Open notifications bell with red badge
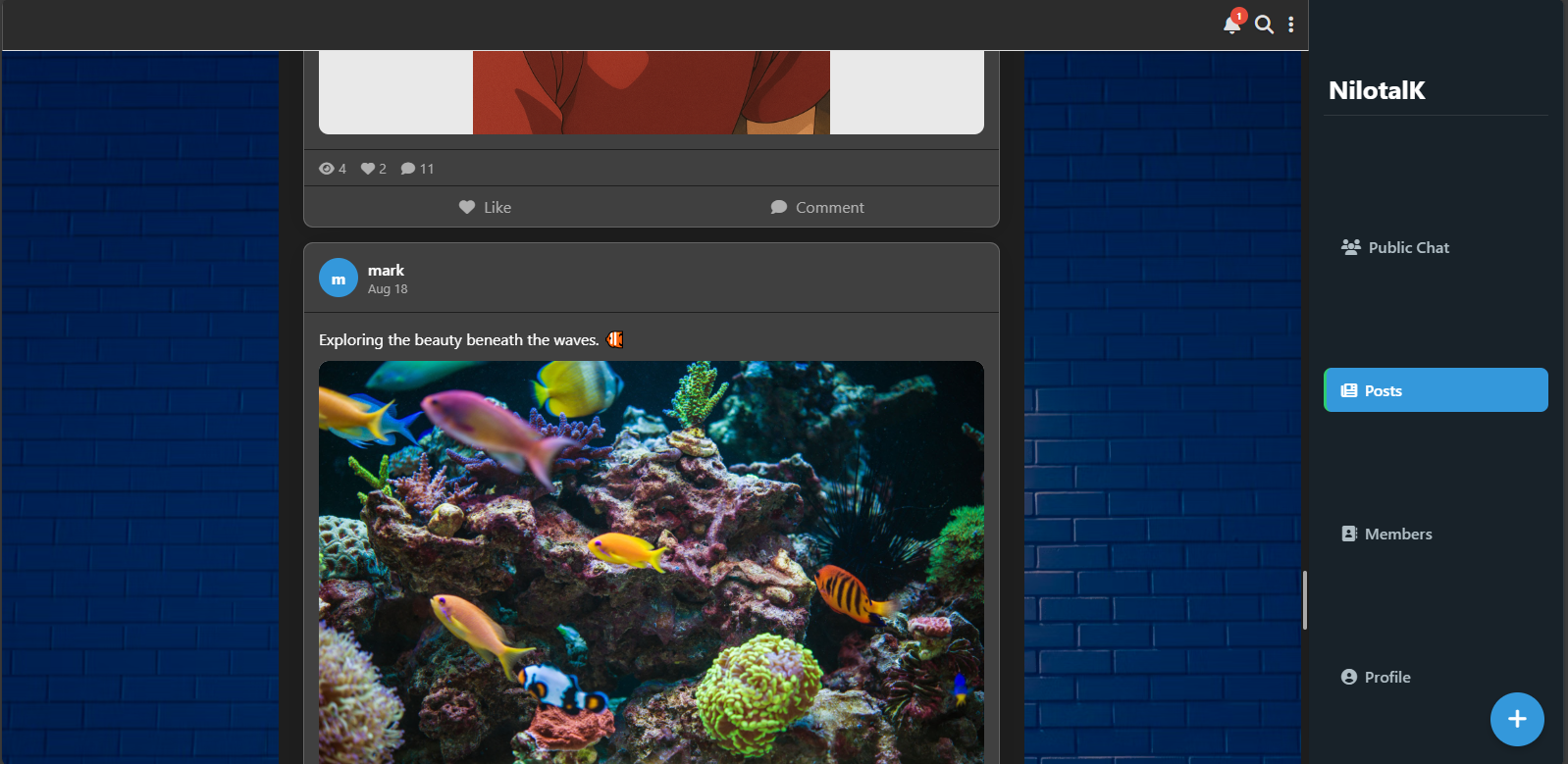 coord(1232,24)
